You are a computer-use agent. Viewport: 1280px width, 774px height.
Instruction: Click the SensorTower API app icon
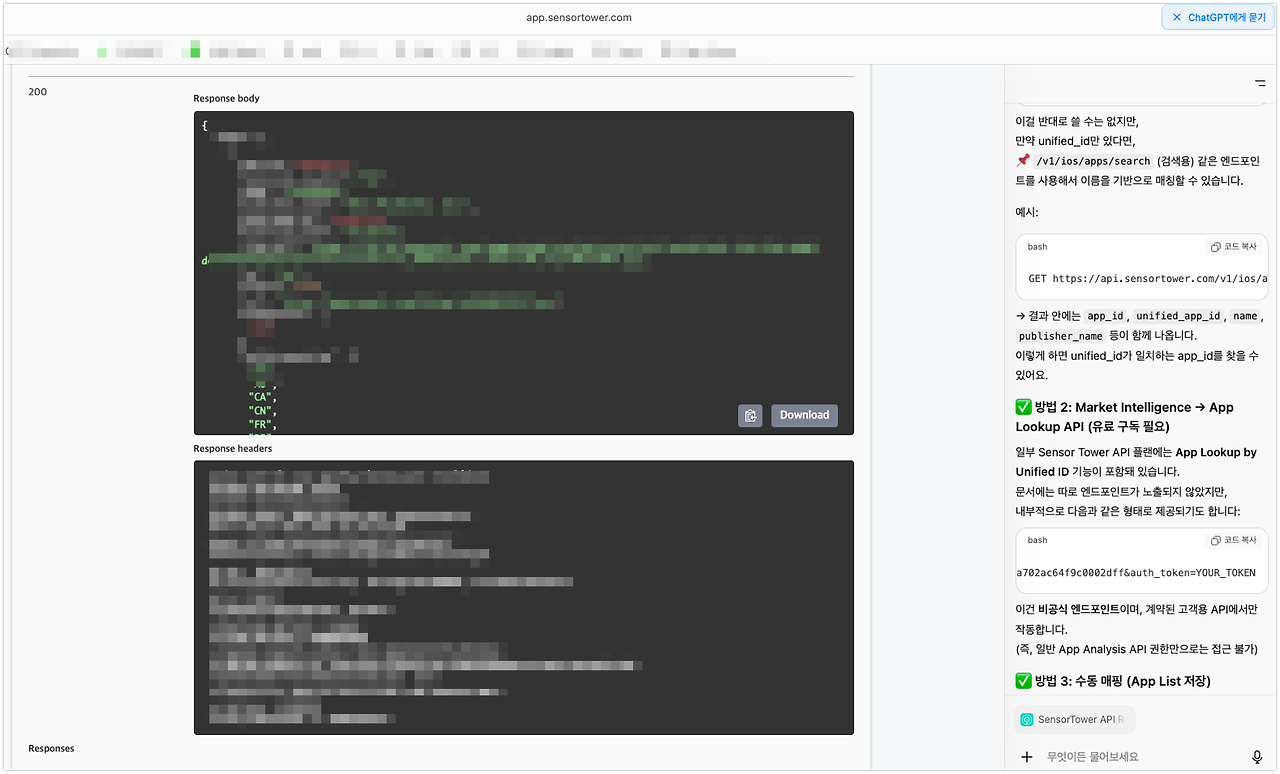coord(1027,719)
